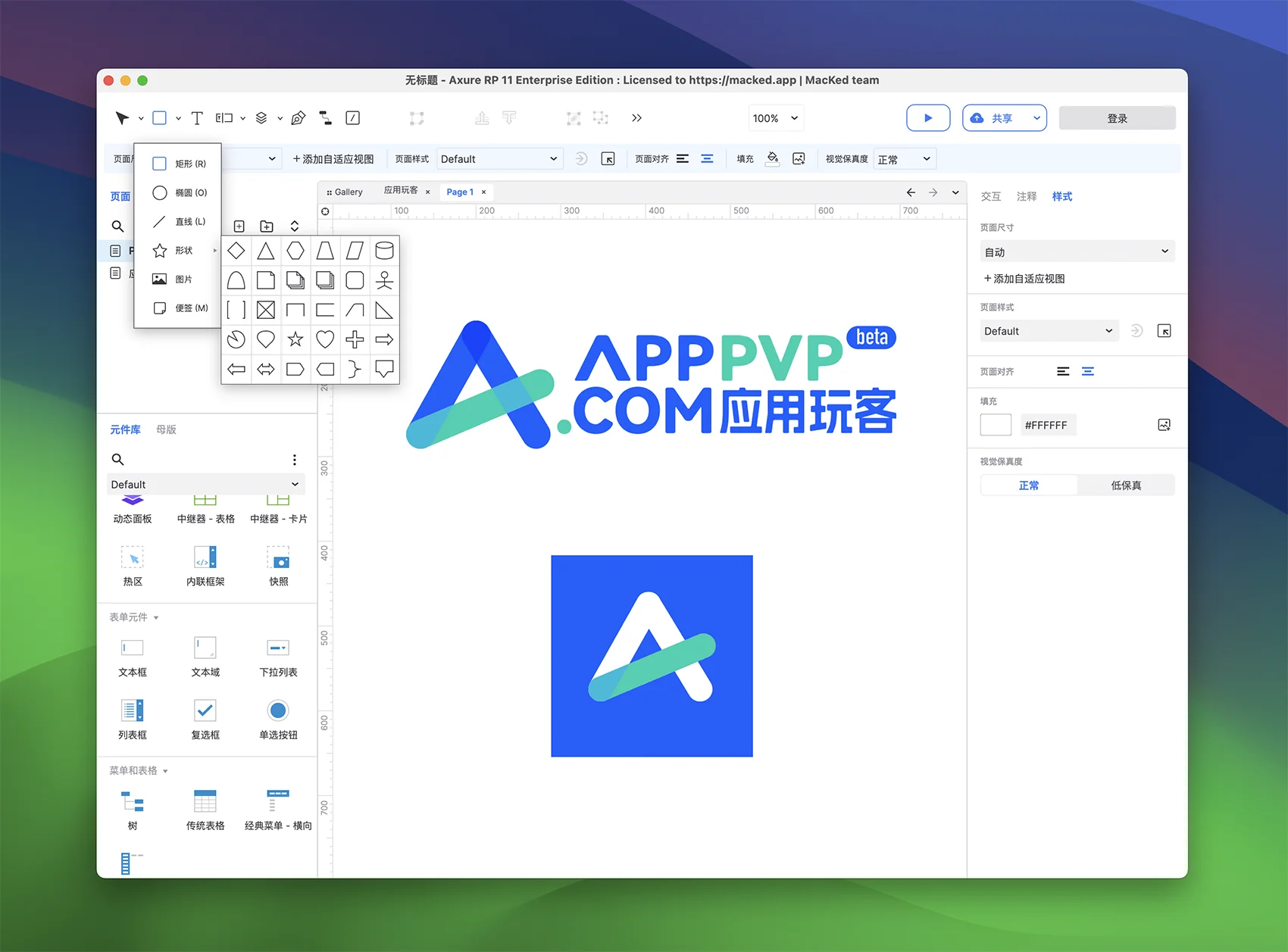Select the connector tool
Image resolution: width=1288 pixels, height=952 pixels.
tap(325, 118)
